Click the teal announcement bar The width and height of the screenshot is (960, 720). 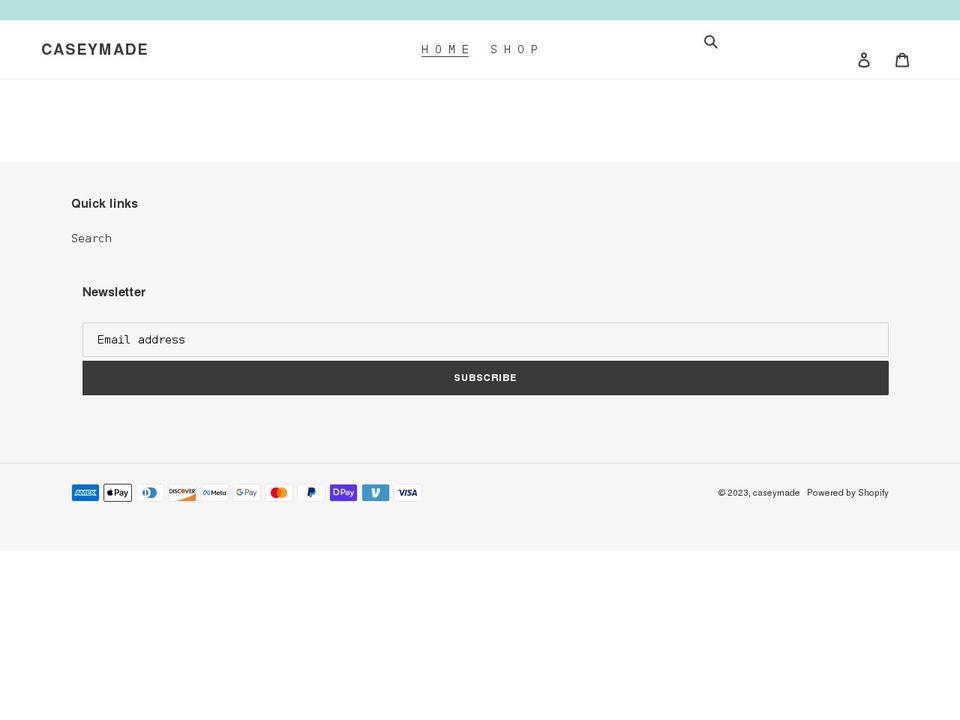click(x=480, y=10)
